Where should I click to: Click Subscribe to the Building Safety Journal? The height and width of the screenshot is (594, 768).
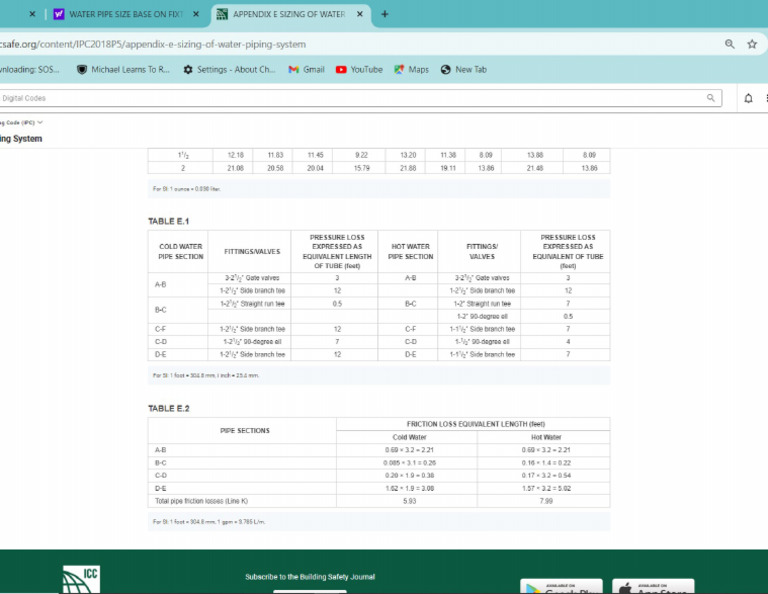[310, 577]
